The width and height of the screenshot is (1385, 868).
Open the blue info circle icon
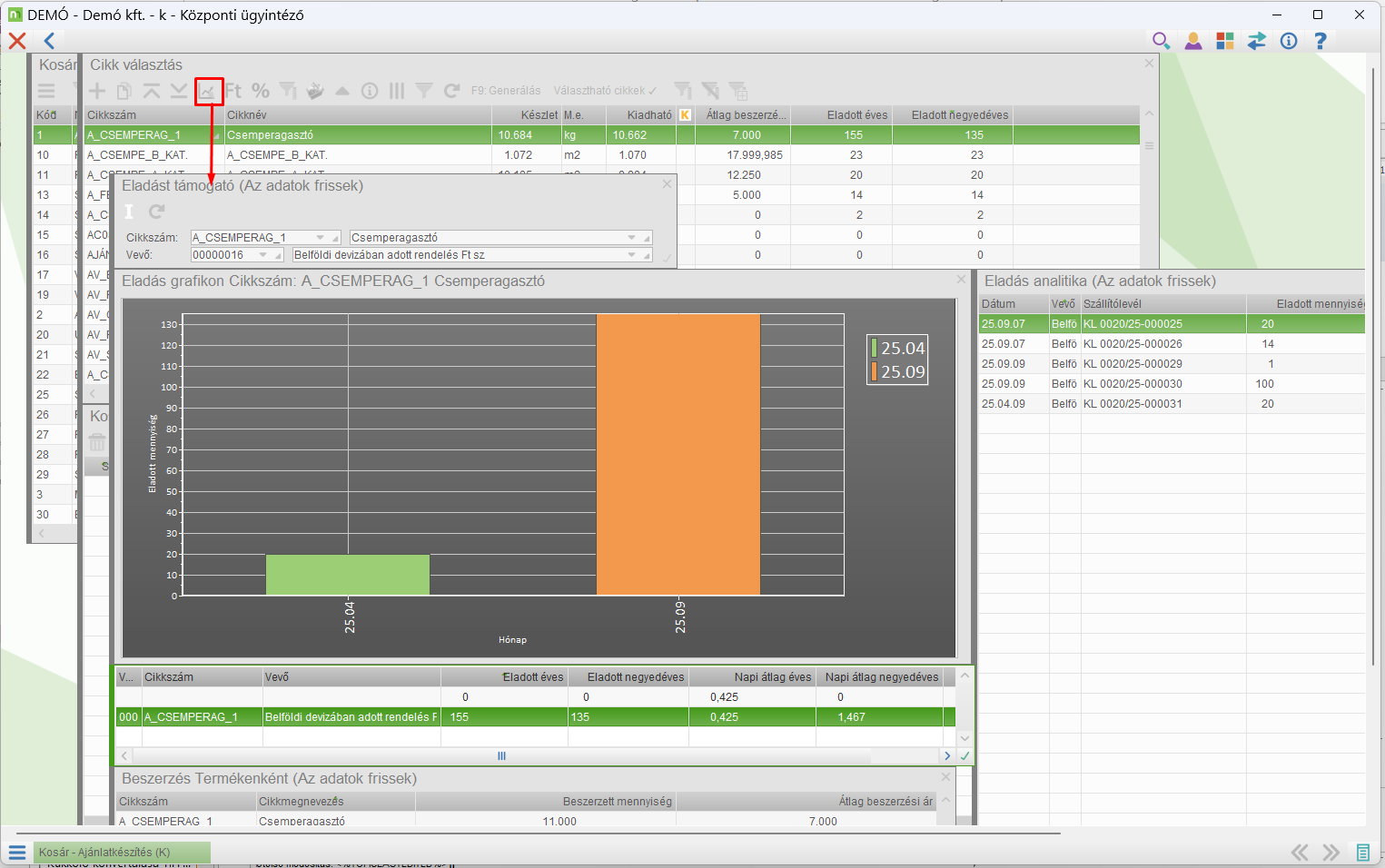(x=1289, y=41)
